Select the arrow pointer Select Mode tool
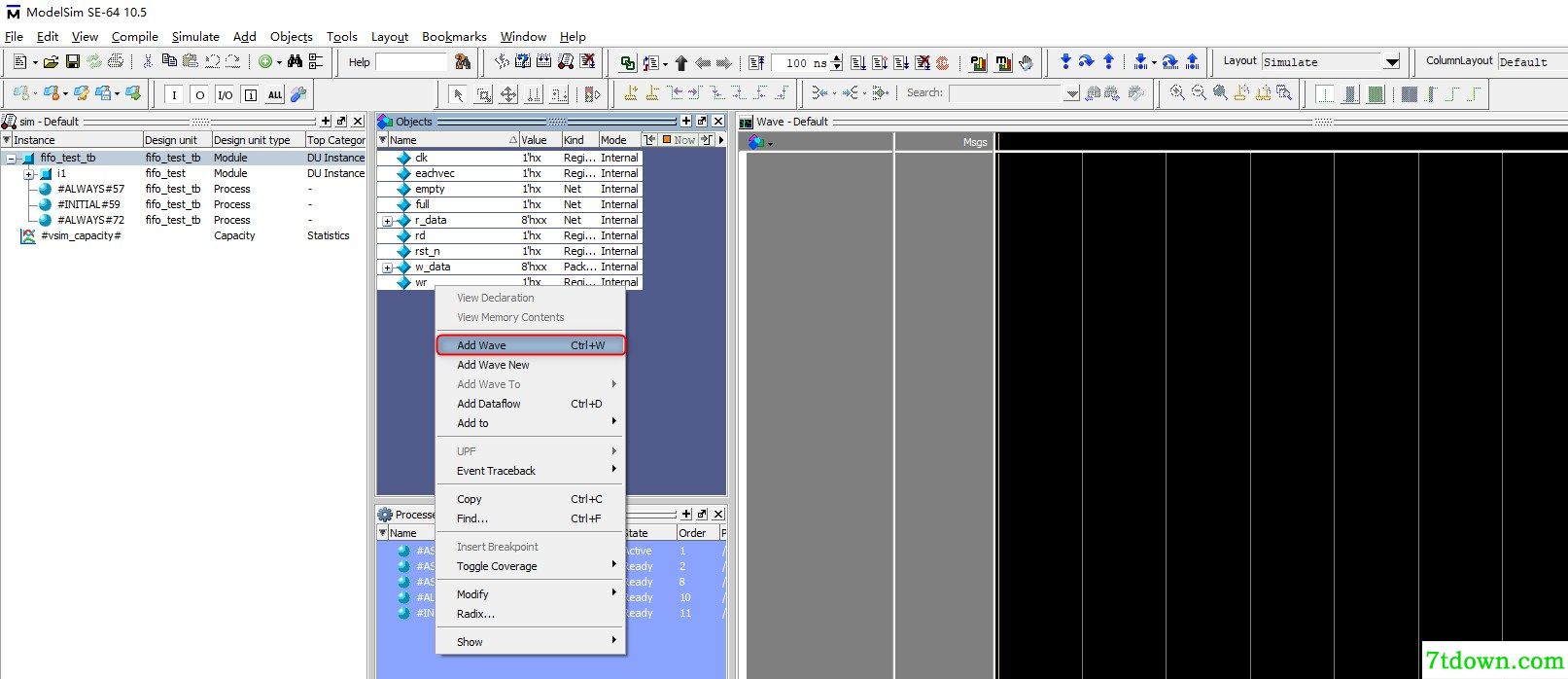Image resolution: width=1568 pixels, height=679 pixels. (458, 94)
